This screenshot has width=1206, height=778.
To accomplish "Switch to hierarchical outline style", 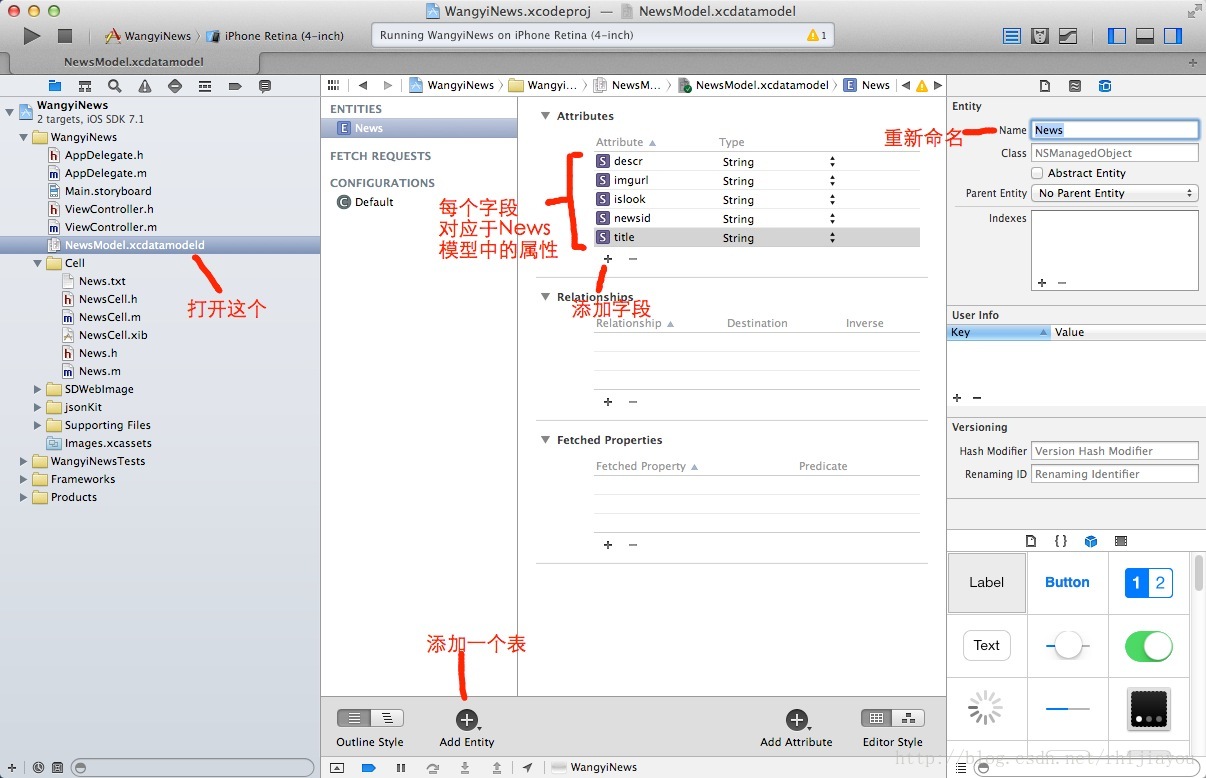I will click(387, 718).
